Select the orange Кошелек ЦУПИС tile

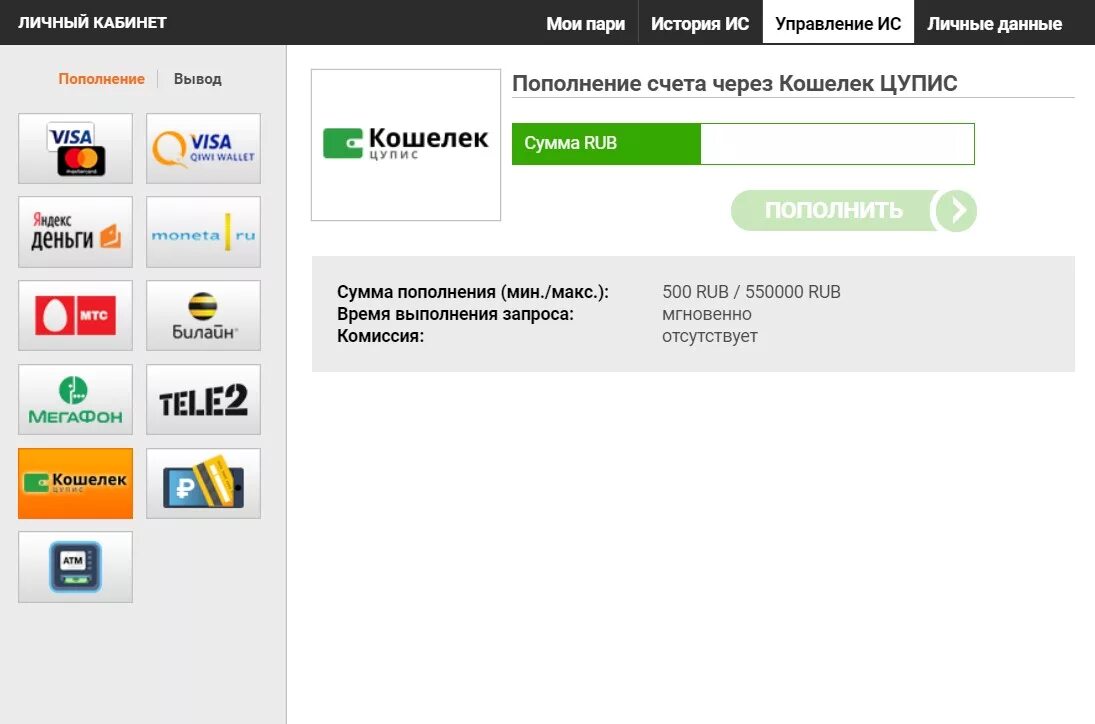pos(75,483)
